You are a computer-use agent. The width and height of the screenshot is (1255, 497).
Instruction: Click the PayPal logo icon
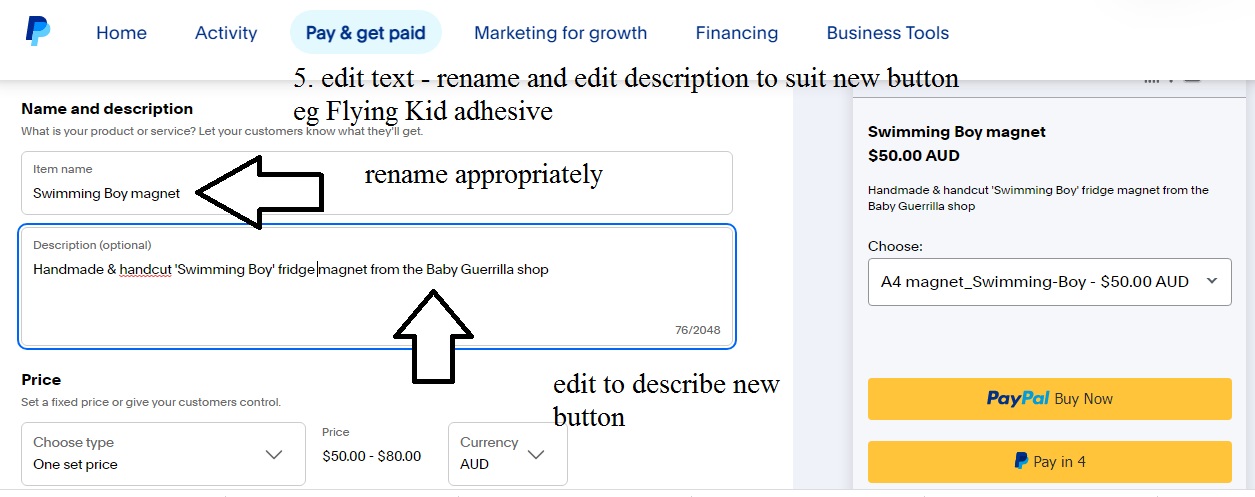tap(38, 31)
